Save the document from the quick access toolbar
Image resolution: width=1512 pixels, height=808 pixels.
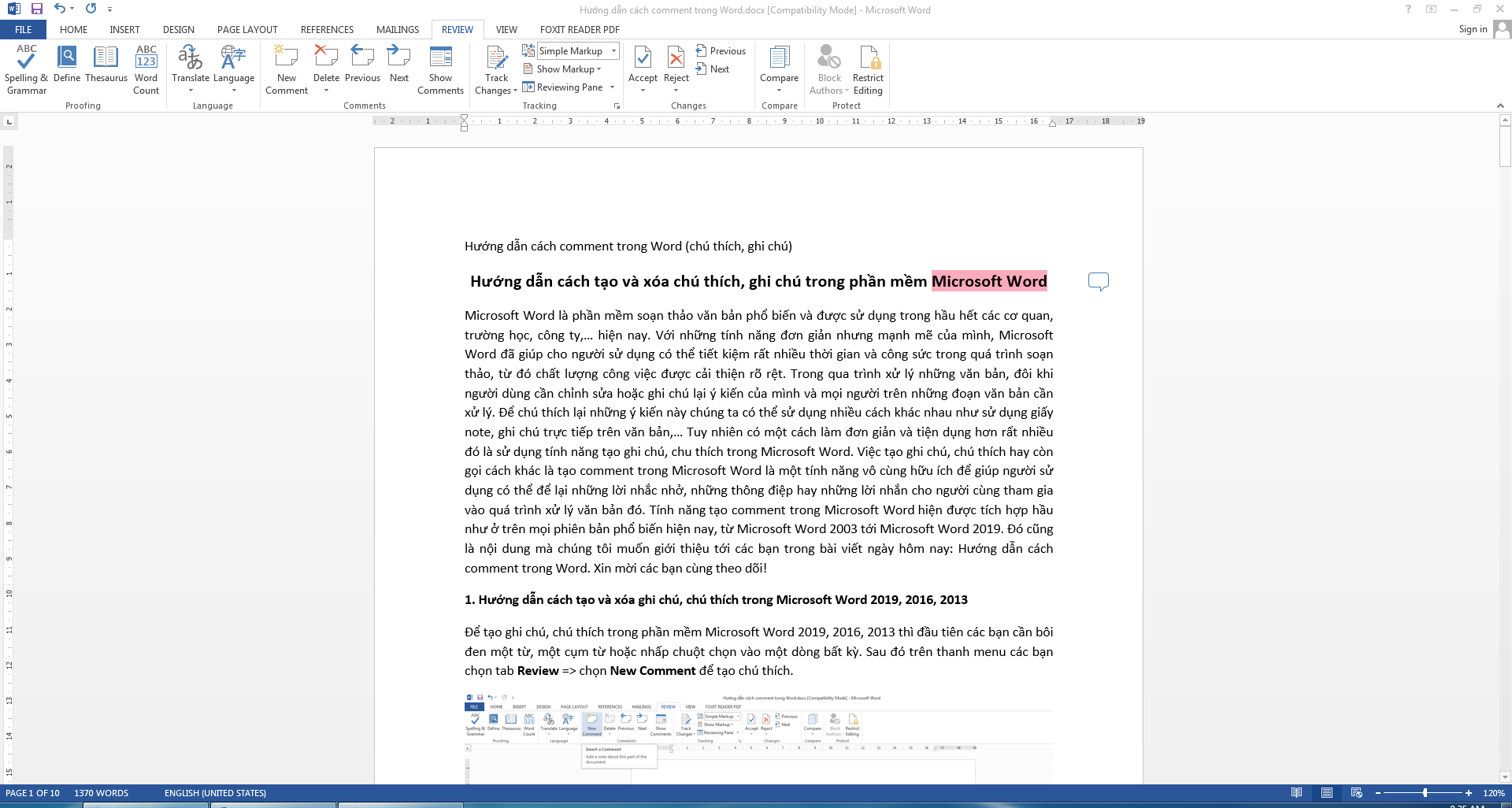coord(37,9)
